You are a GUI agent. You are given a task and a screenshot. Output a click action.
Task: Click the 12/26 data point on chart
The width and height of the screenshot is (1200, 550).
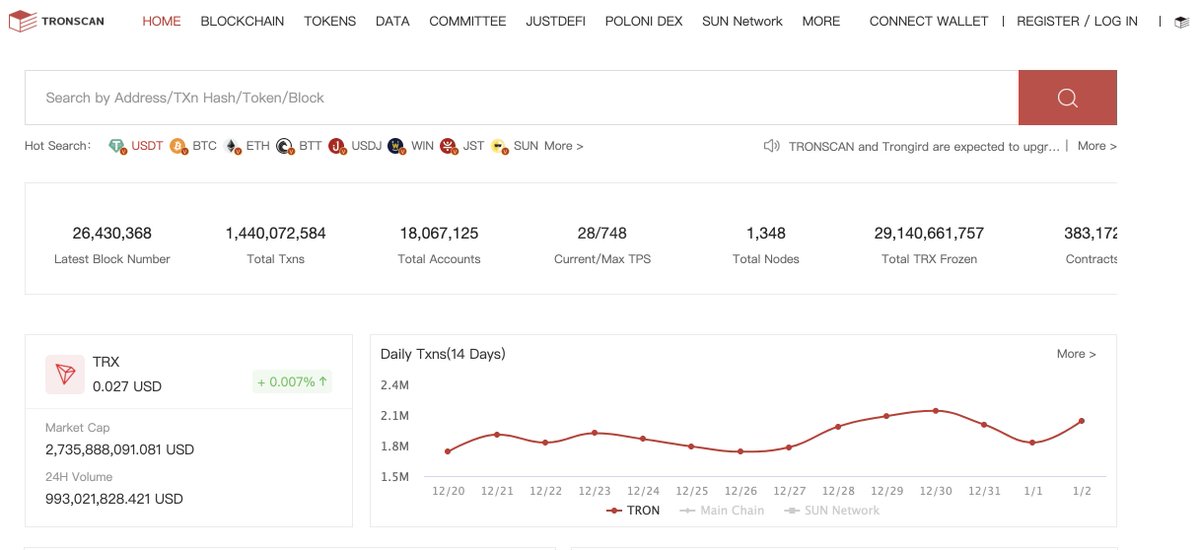coord(741,451)
